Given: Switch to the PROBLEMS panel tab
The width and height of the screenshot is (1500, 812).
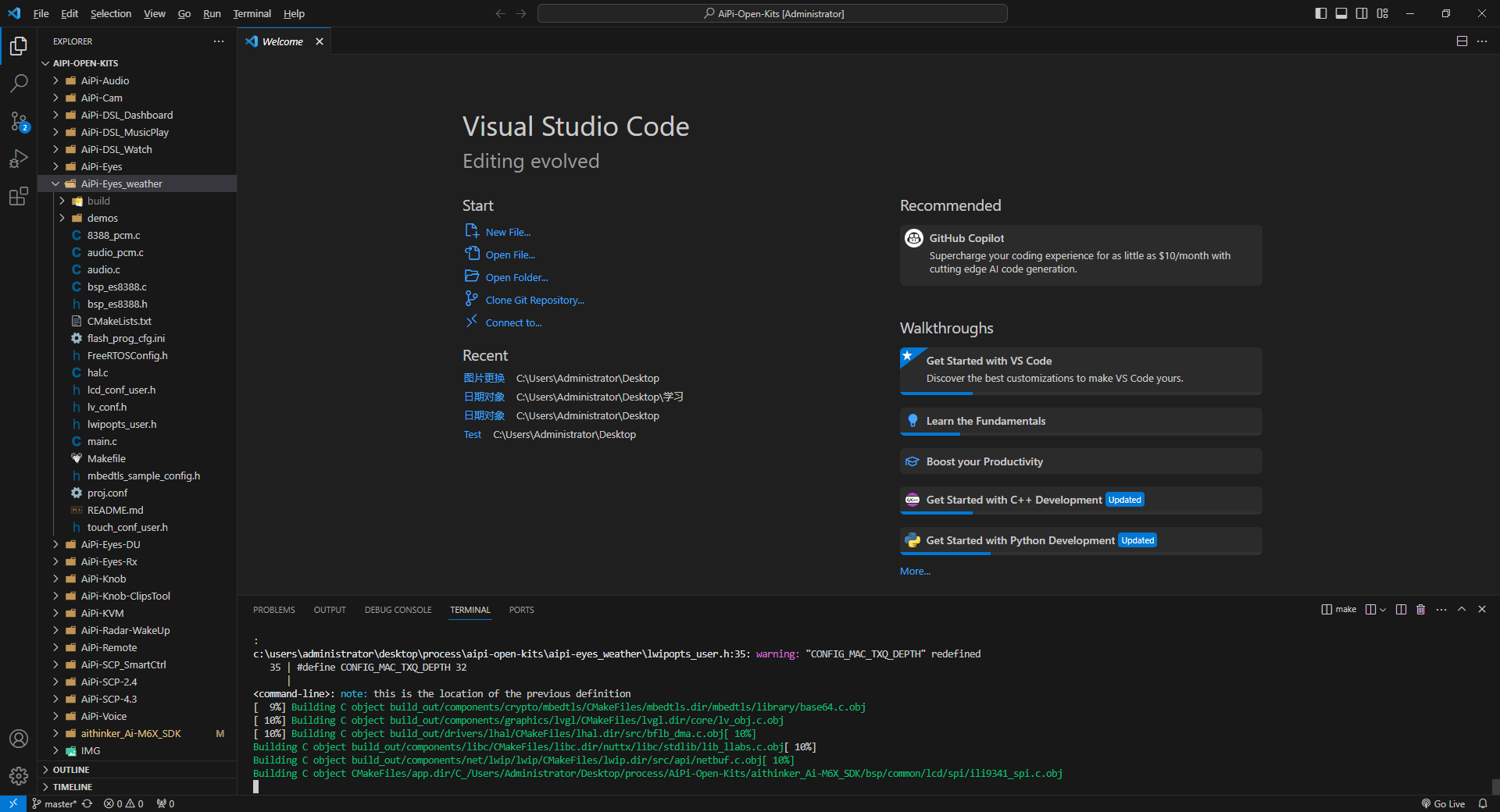Looking at the screenshot, I should [x=274, y=610].
